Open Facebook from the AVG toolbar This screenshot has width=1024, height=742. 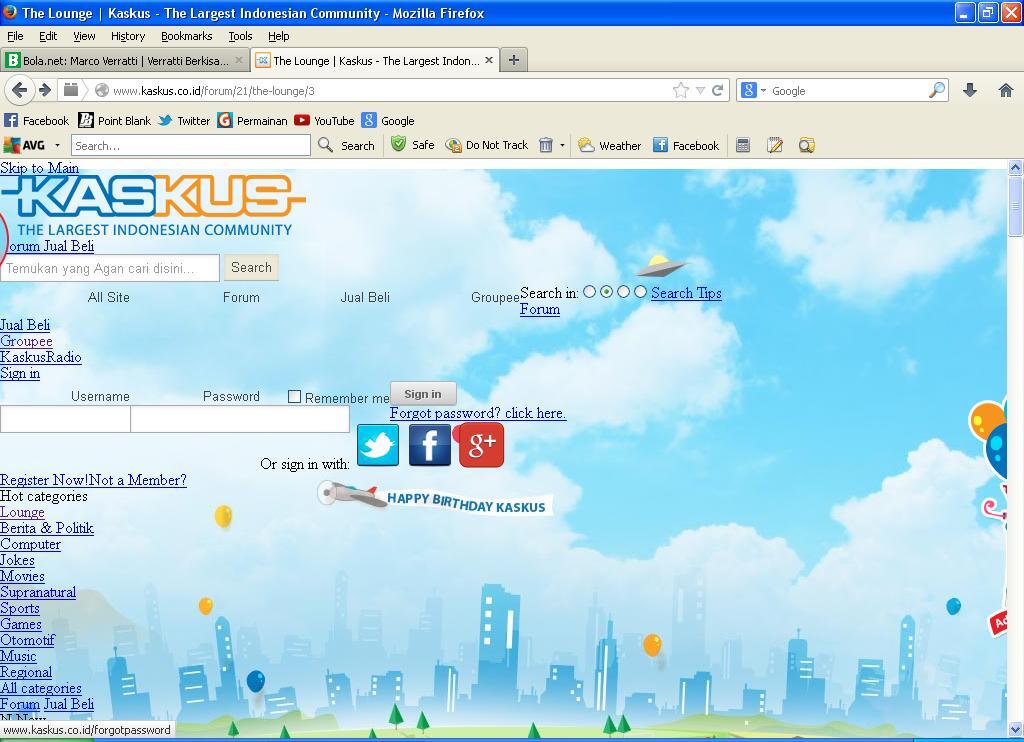[686, 145]
